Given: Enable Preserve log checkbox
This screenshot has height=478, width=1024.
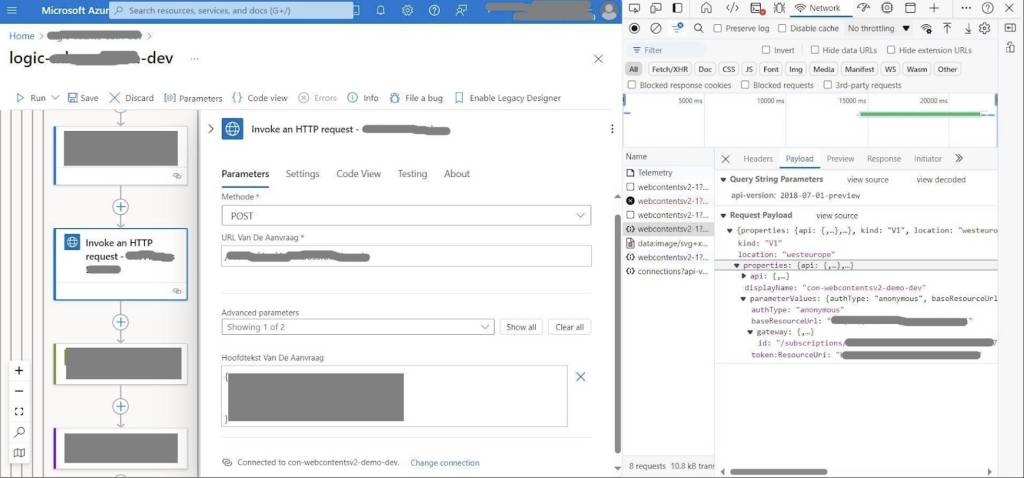Looking at the screenshot, I should click(718, 29).
